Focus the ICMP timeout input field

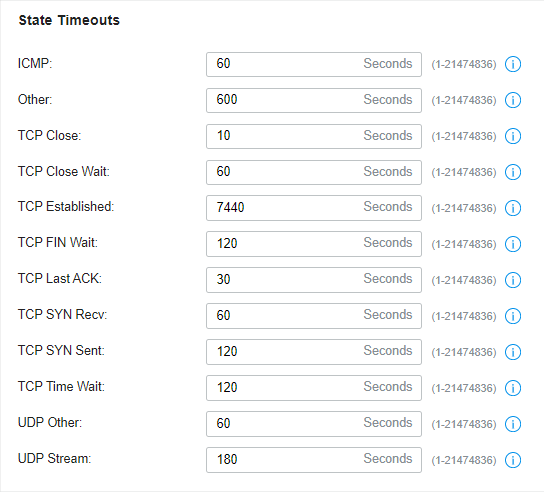pos(314,64)
